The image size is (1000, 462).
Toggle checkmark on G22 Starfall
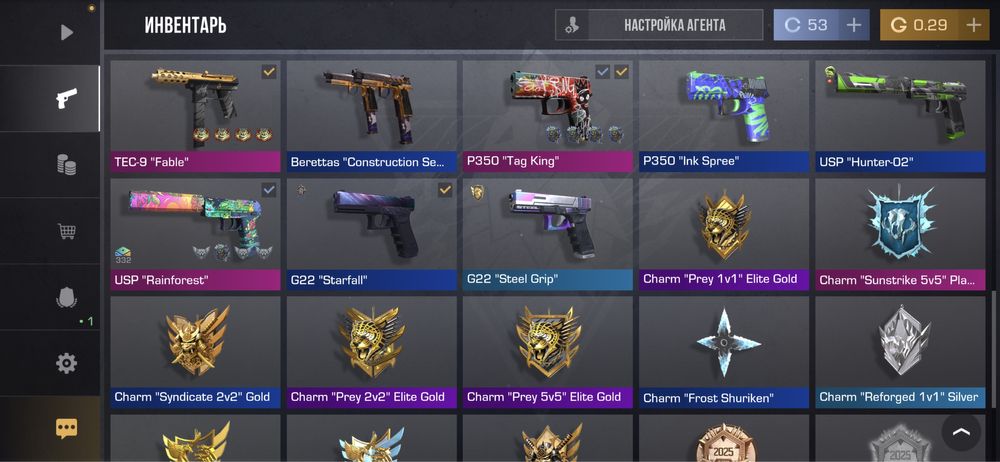(x=445, y=190)
